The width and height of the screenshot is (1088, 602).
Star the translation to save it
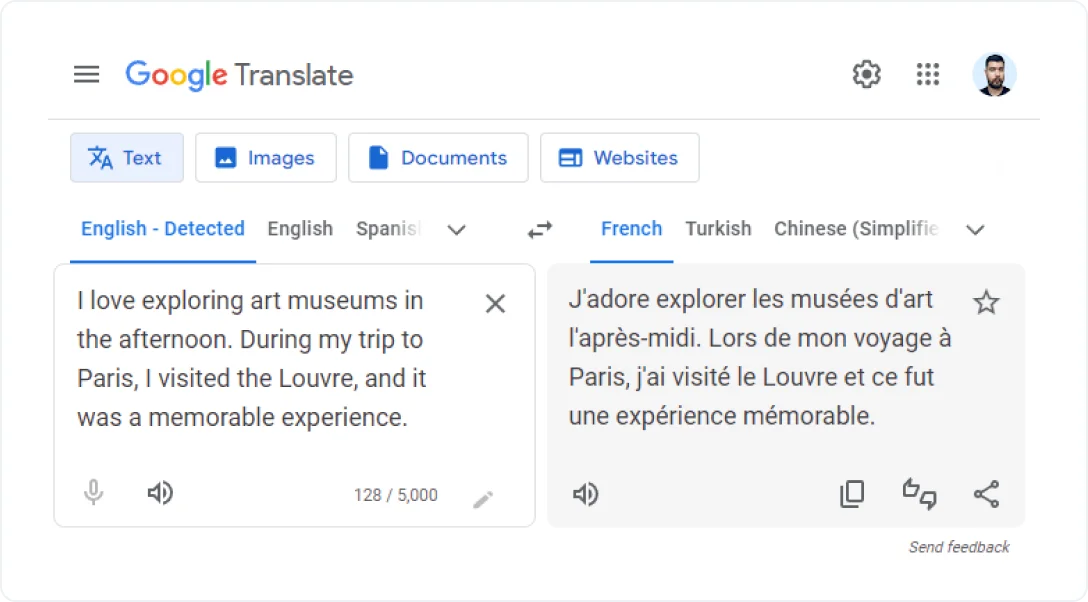[x=987, y=301]
